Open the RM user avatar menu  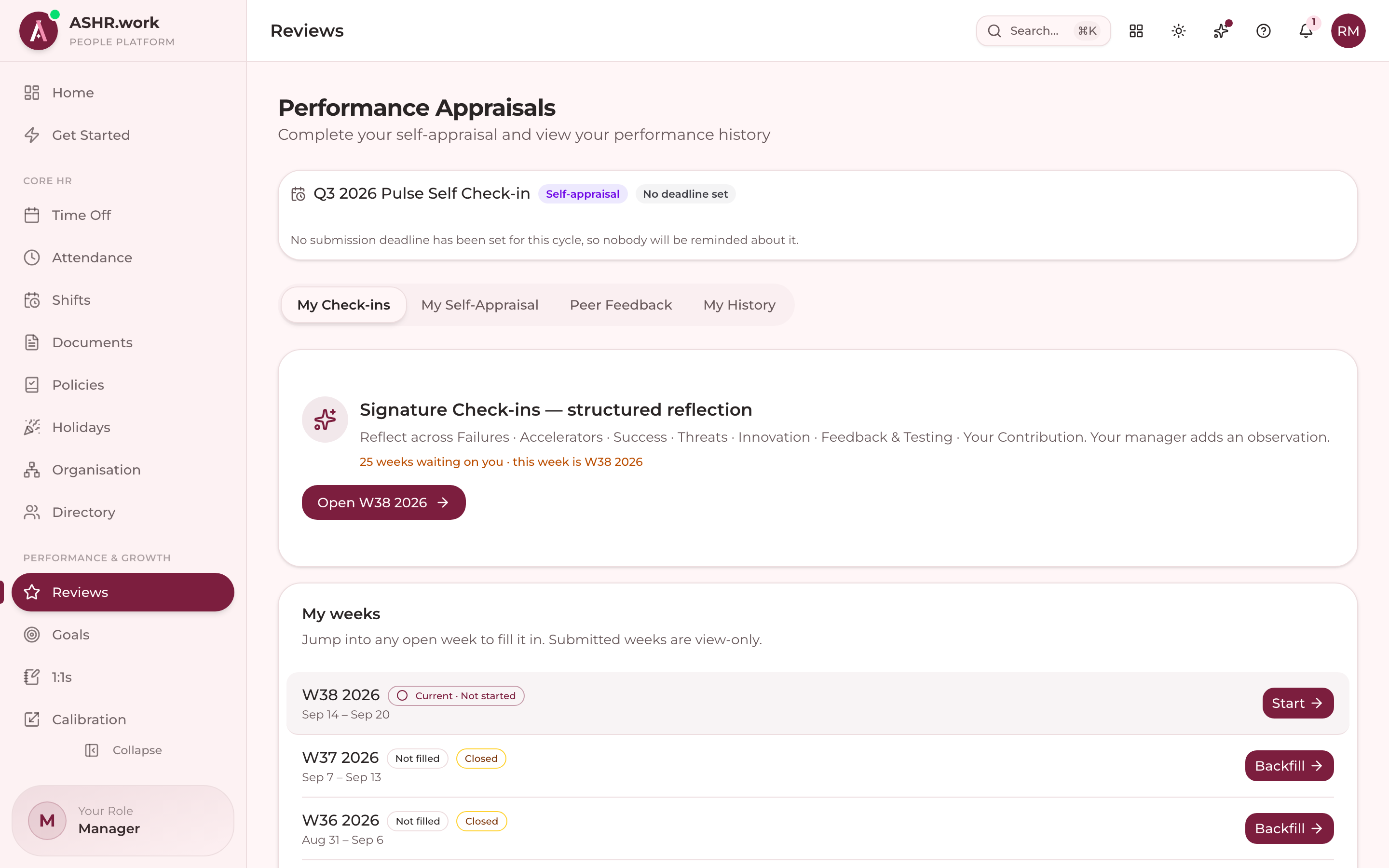point(1348,31)
